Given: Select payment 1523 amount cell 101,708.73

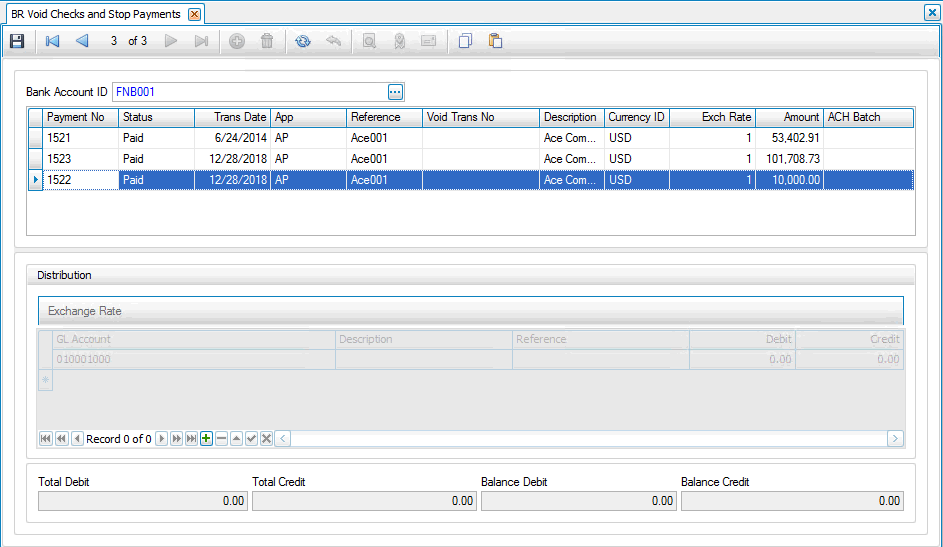Looking at the screenshot, I should tap(788, 159).
